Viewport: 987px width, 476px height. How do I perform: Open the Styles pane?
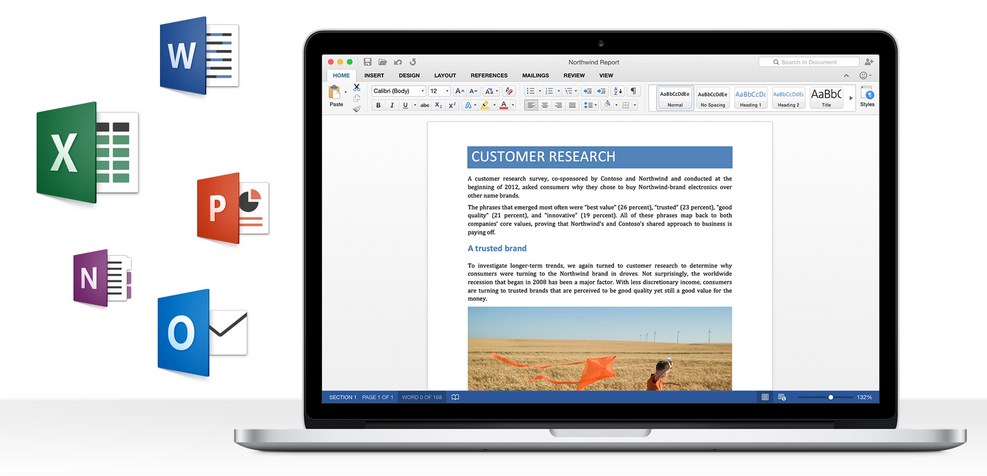pos(867,96)
